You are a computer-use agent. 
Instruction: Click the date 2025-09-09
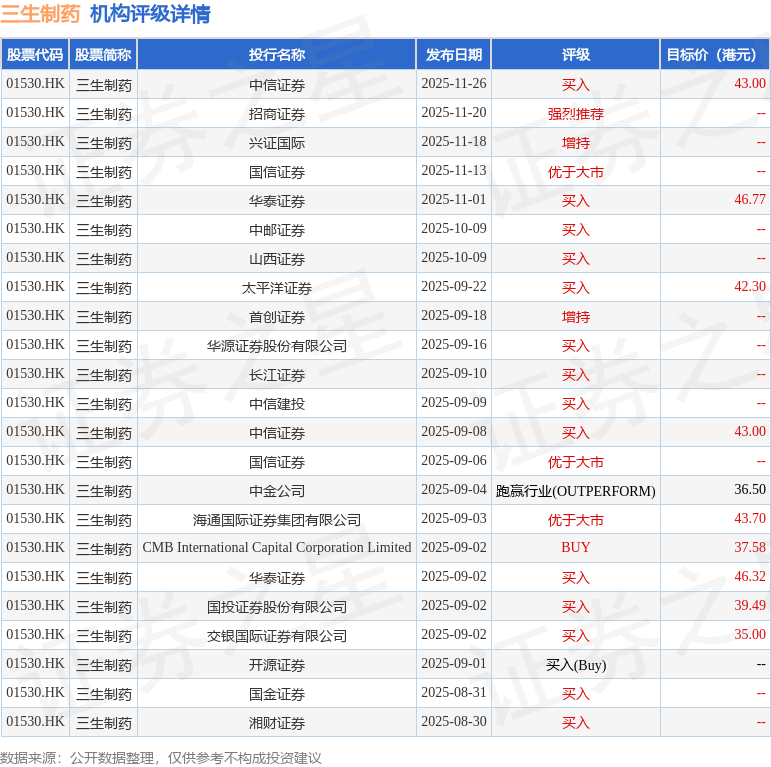(x=454, y=403)
